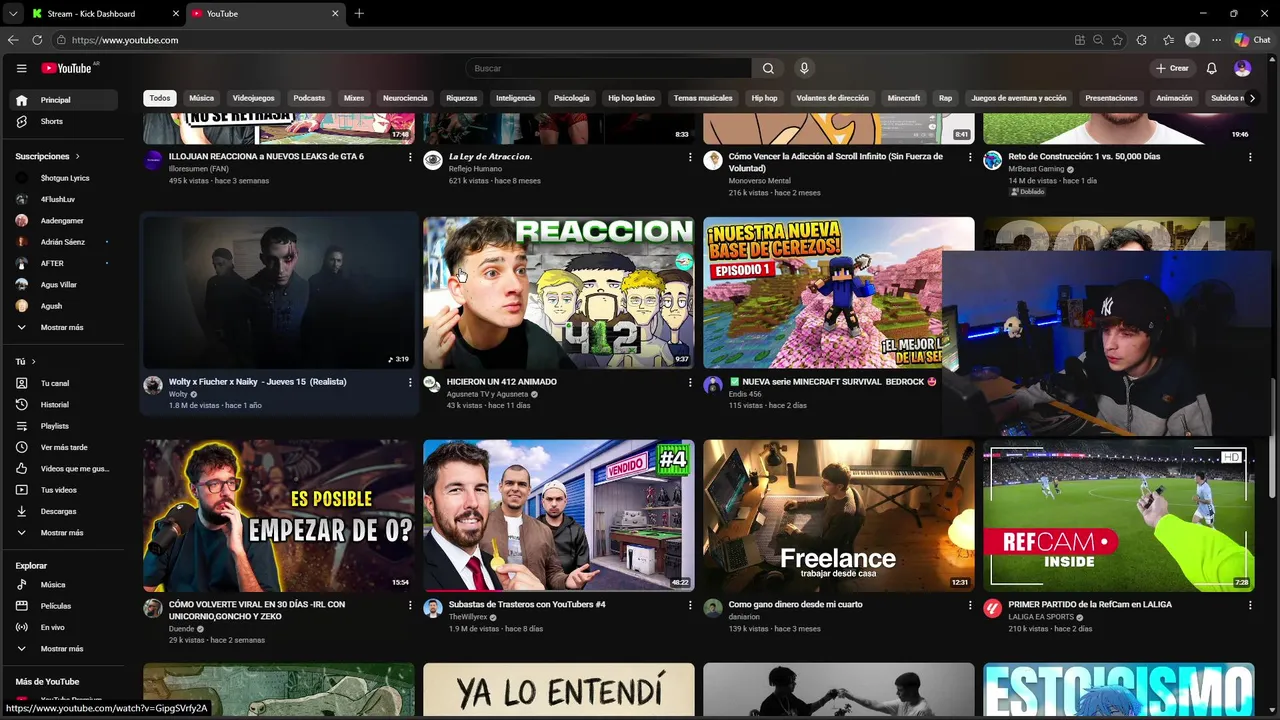Close the YouTube browser tab
This screenshot has height=720, width=1280.
click(335, 14)
